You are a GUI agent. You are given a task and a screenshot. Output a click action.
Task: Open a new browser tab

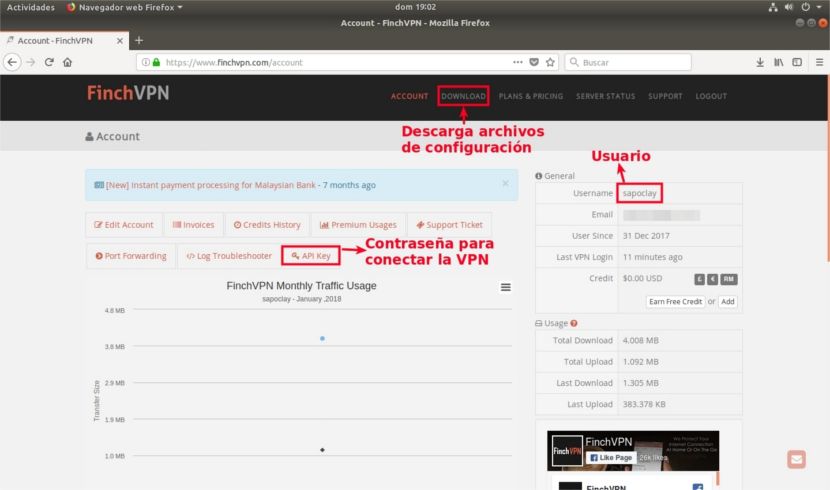pos(139,40)
